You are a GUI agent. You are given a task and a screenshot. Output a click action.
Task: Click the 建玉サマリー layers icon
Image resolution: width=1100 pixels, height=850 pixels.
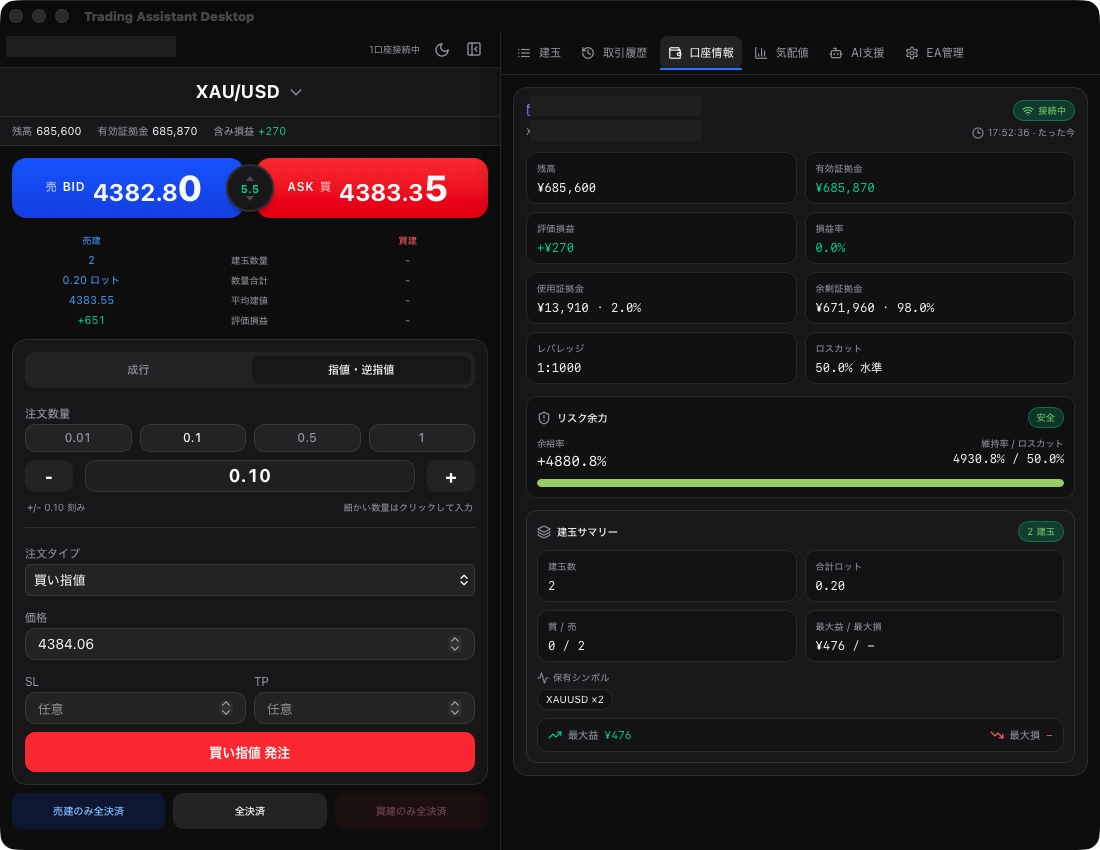click(x=544, y=532)
